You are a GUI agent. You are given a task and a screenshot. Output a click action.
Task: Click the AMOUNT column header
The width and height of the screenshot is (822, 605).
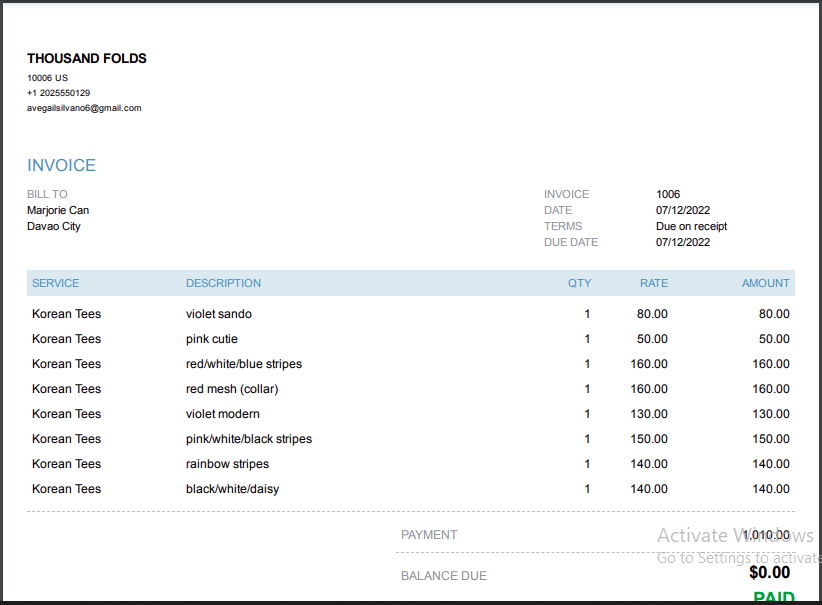pyautogui.click(x=765, y=283)
